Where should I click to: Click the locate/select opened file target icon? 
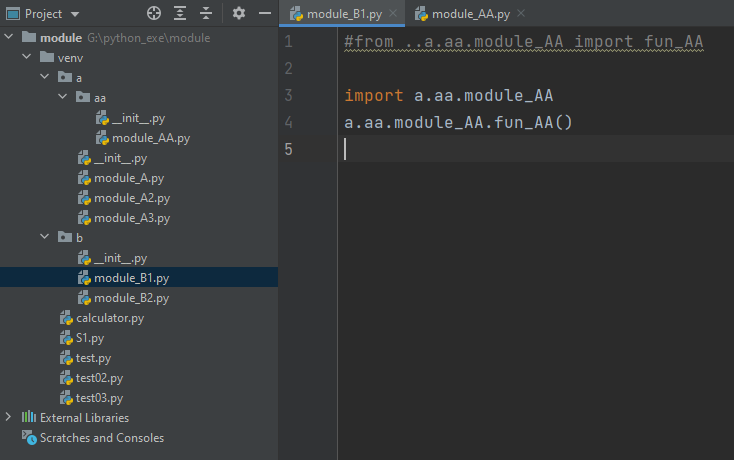pyautogui.click(x=154, y=14)
